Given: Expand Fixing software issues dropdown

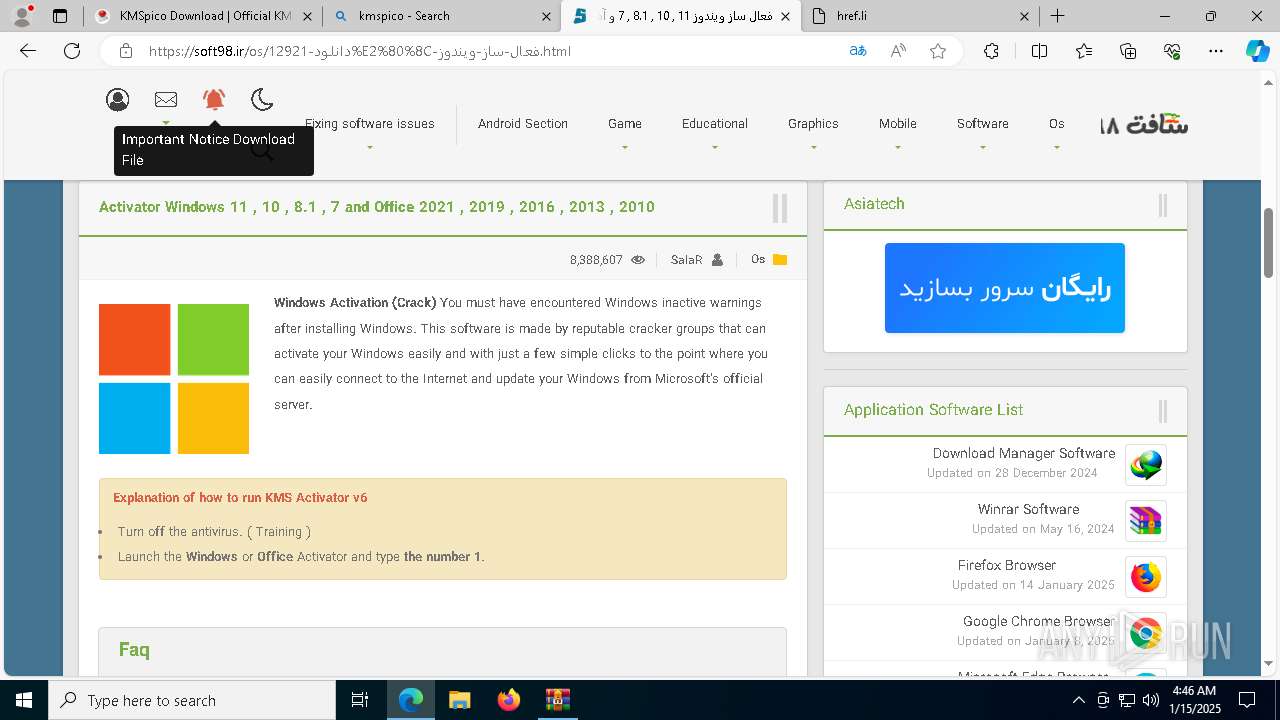Looking at the screenshot, I should (x=370, y=148).
